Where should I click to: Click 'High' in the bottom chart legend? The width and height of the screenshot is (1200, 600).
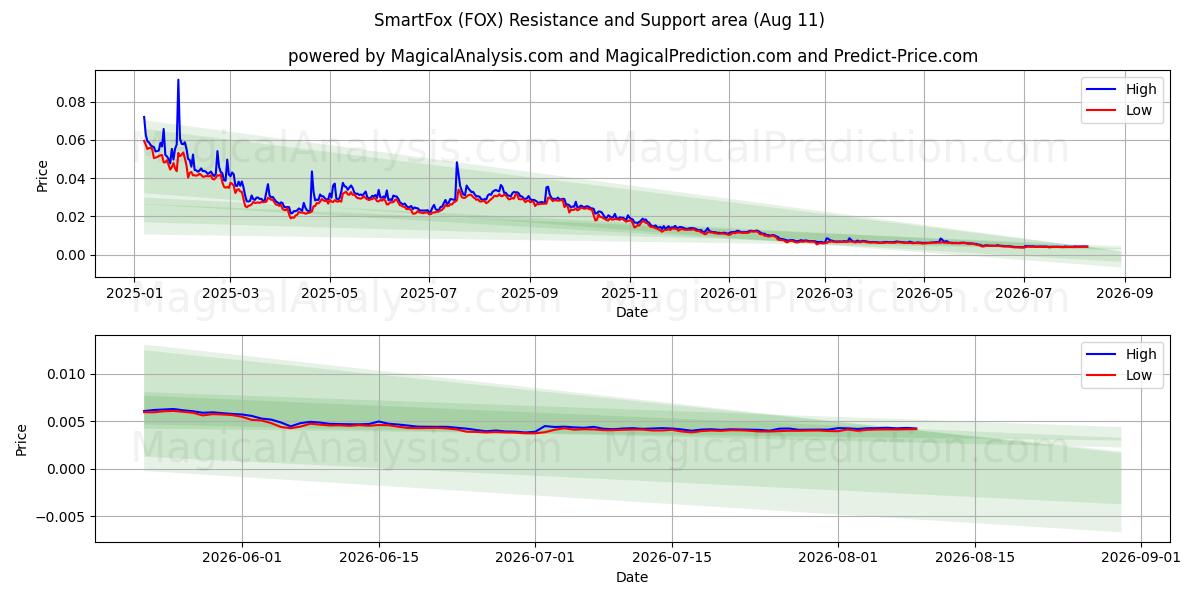pyautogui.click(x=1140, y=354)
